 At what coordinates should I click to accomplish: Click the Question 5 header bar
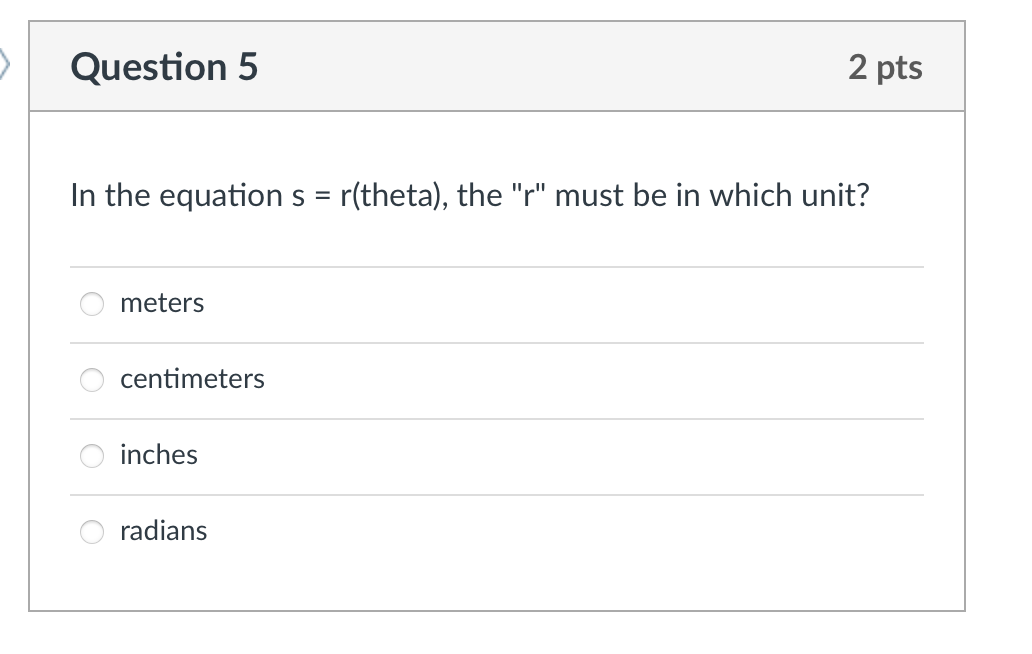550,67
